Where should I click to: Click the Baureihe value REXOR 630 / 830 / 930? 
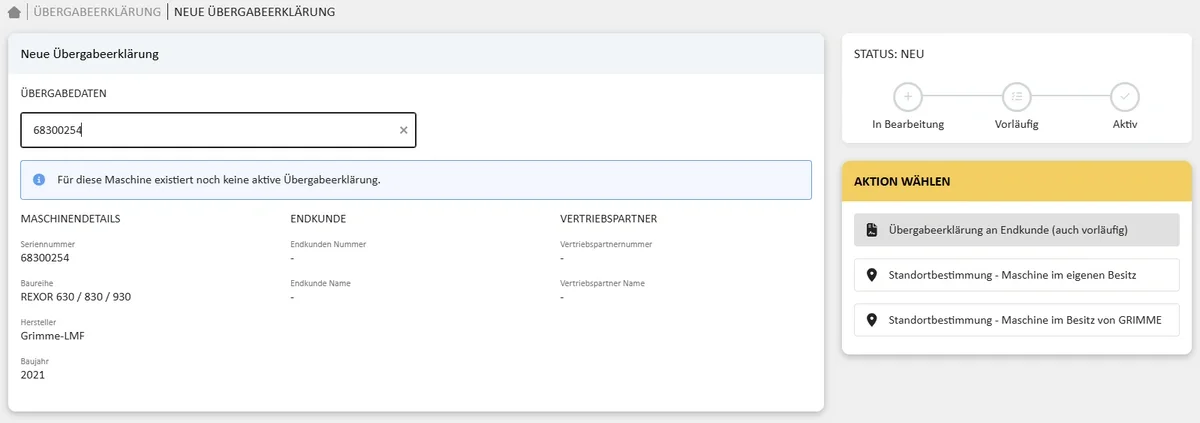(x=76, y=297)
